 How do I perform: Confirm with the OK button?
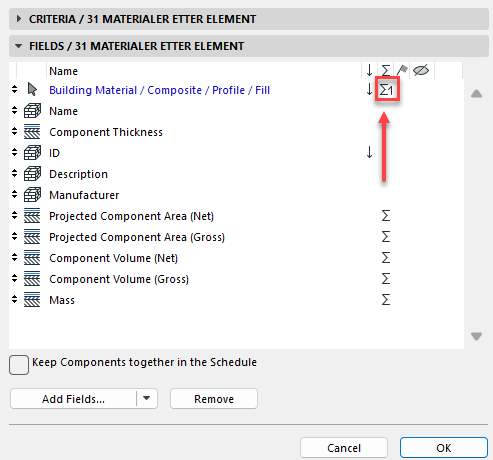click(444, 448)
